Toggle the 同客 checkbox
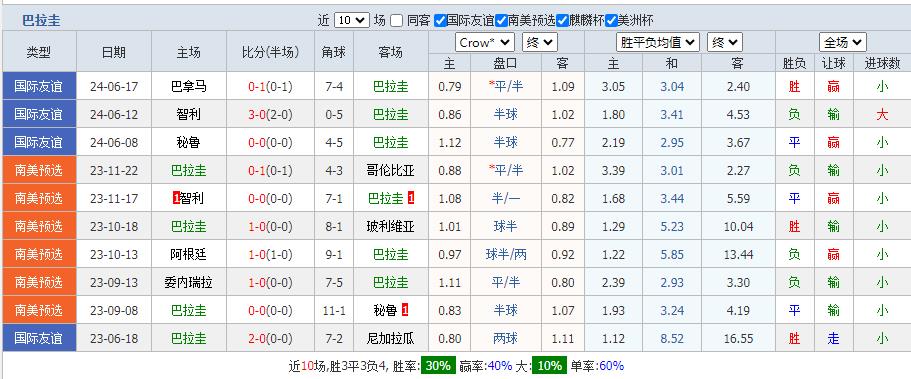This screenshot has width=911, height=379. point(396,20)
